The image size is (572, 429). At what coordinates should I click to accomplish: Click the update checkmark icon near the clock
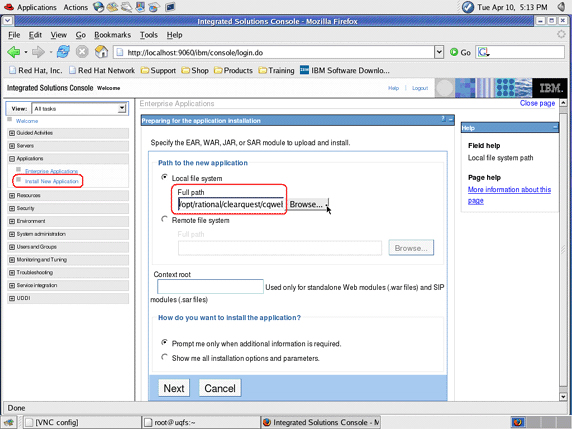pos(468,7)
